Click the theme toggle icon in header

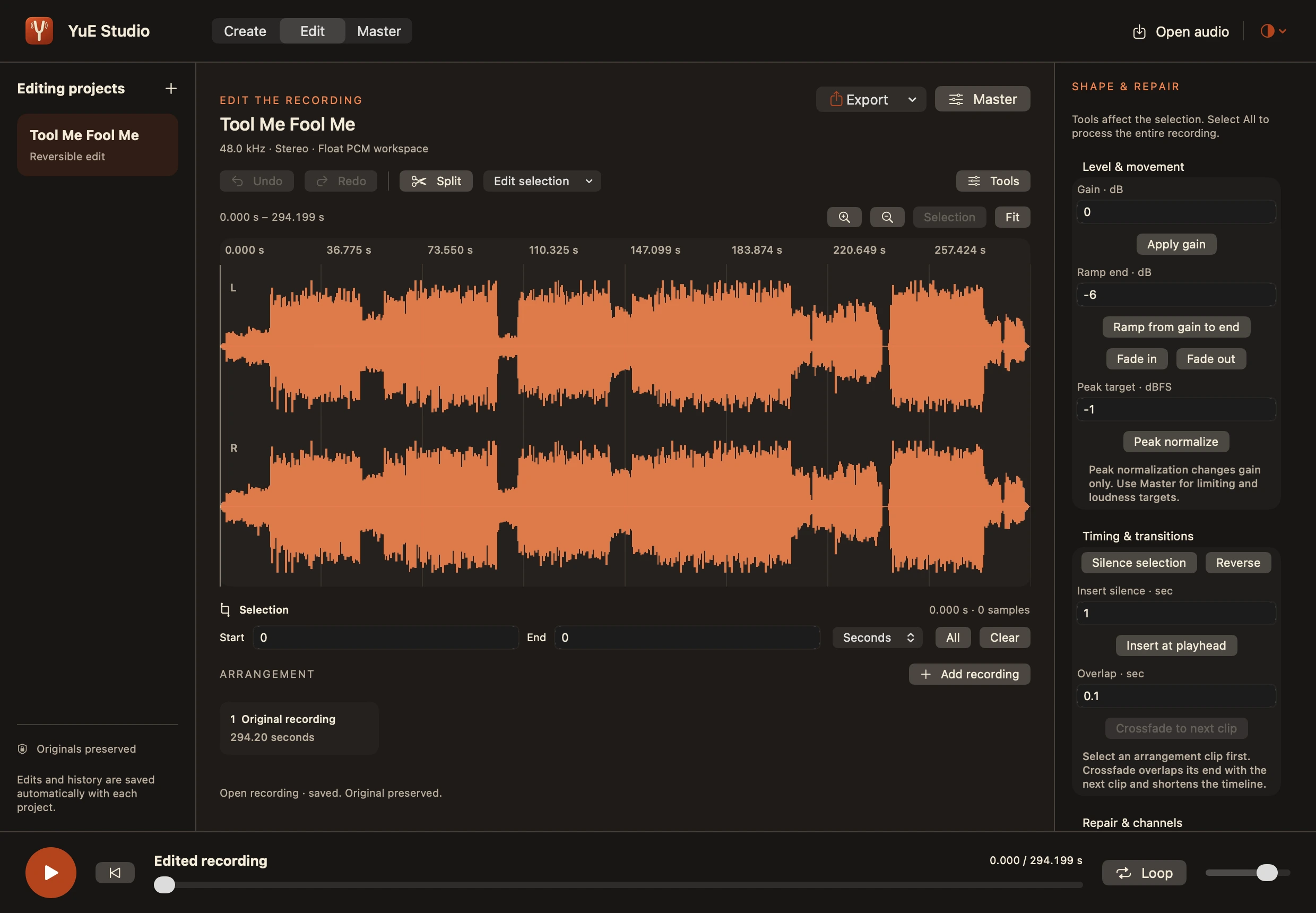click(1267, 31)
